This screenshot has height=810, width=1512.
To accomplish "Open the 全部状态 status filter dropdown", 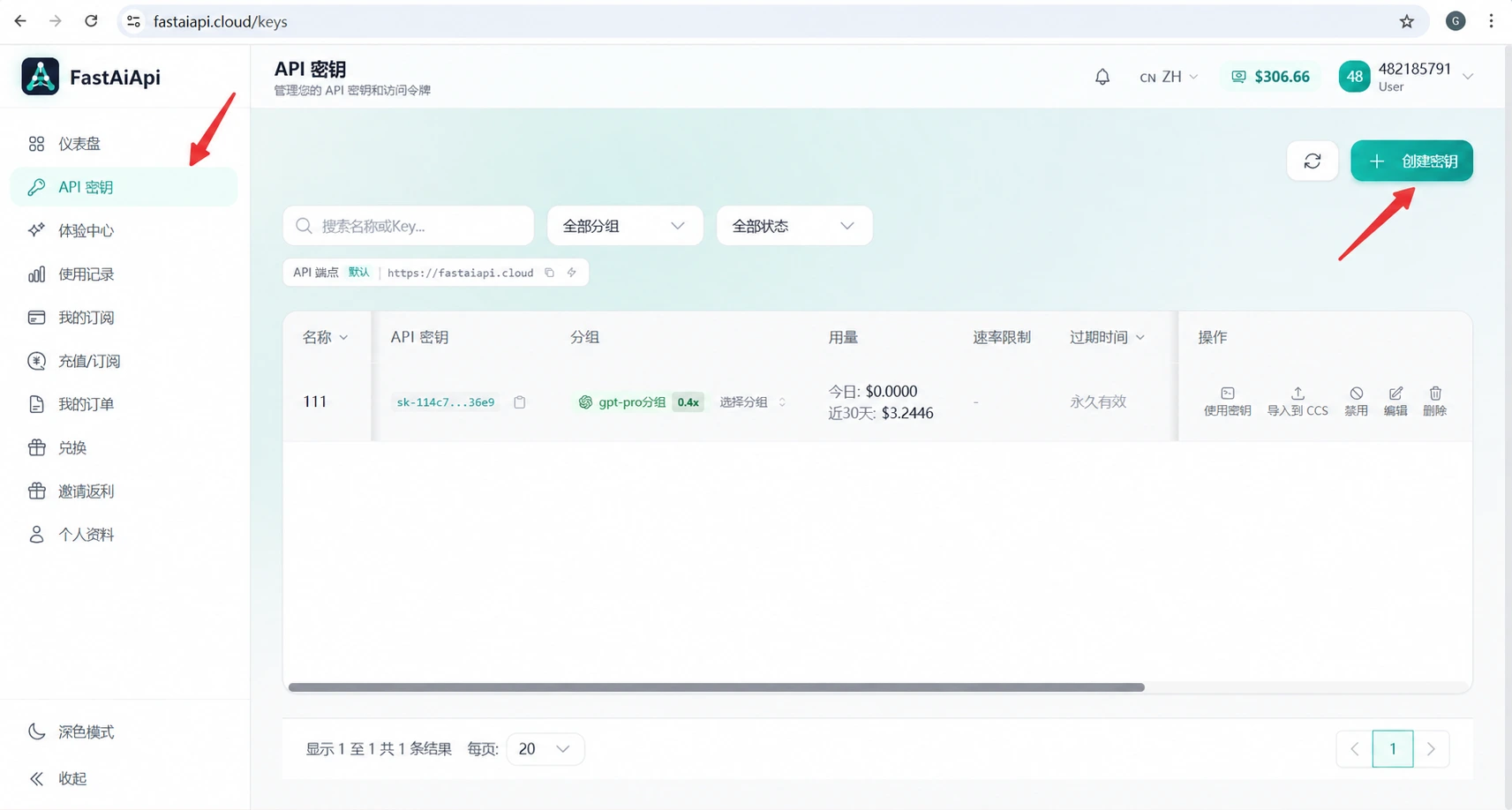I will click(x=794, y=226).
